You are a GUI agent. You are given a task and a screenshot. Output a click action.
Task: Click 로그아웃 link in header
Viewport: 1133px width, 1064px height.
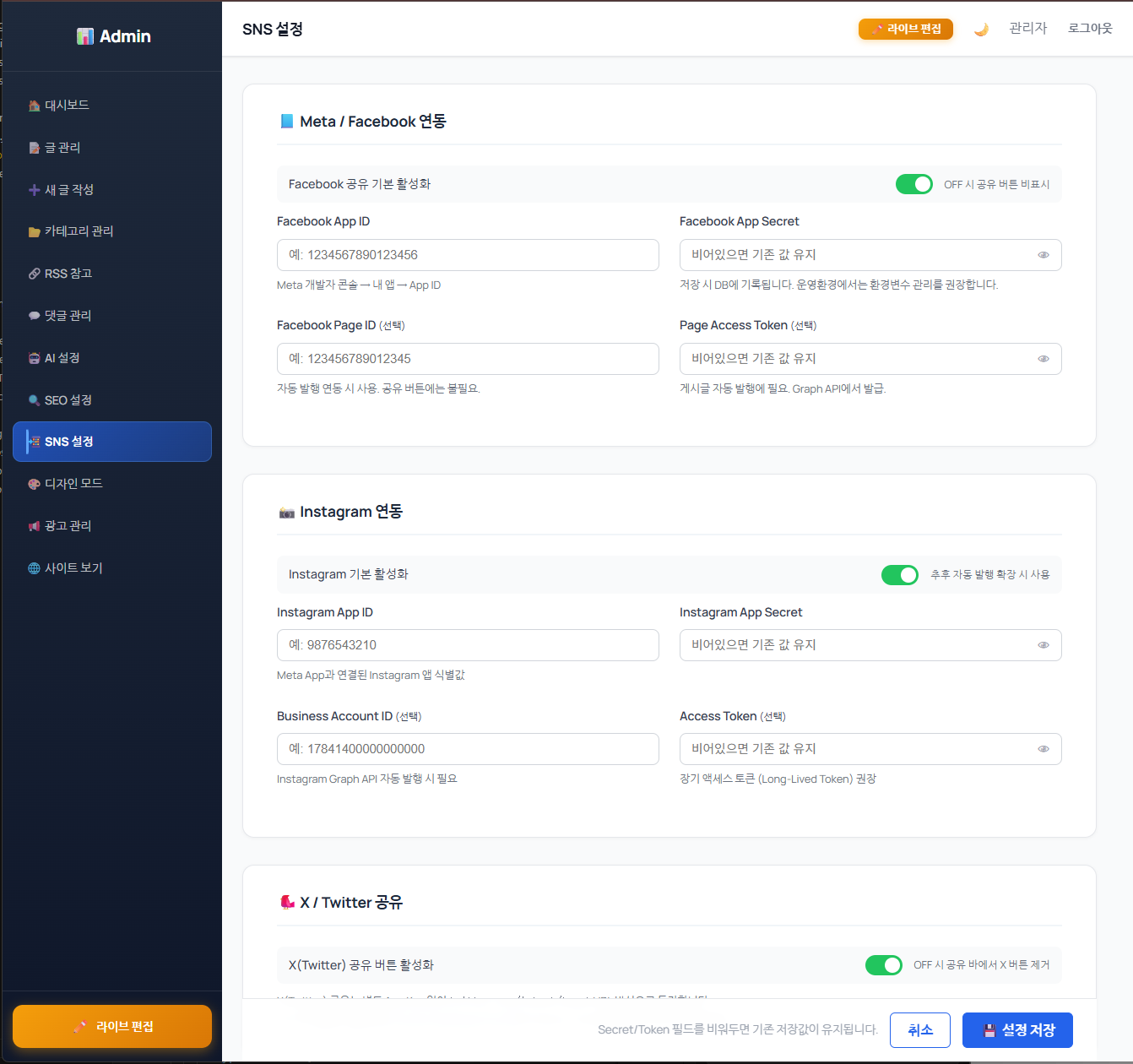pyautogui.click(x=1089, y=29)
